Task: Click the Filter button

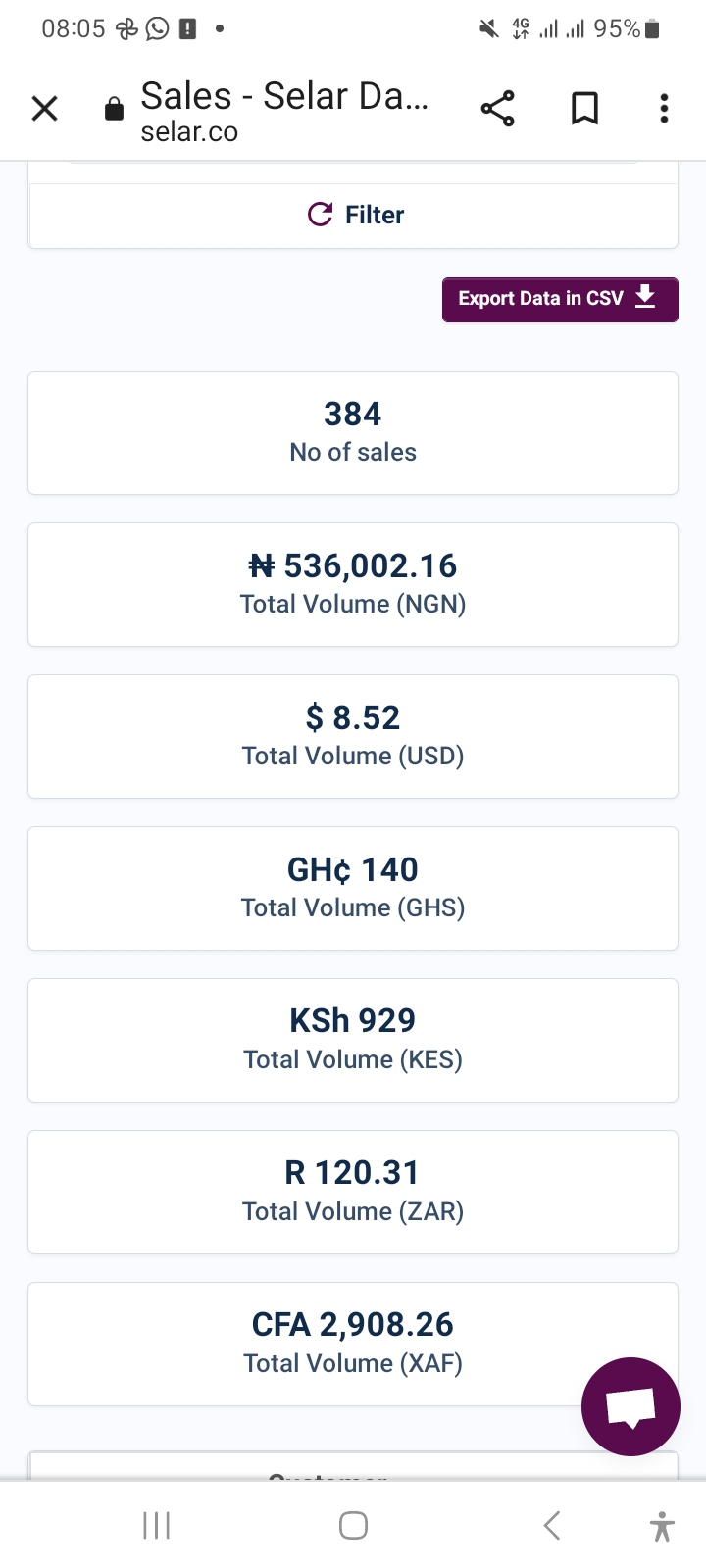Action: [x=353, y=215]
